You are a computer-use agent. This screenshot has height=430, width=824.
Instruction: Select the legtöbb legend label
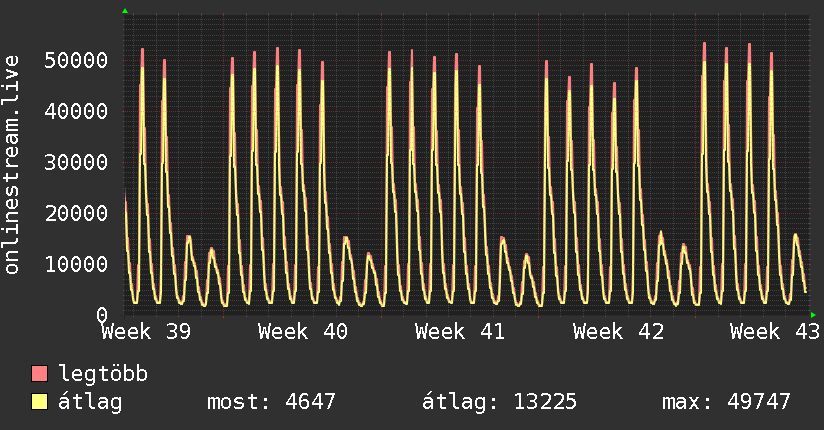point(103,374)
